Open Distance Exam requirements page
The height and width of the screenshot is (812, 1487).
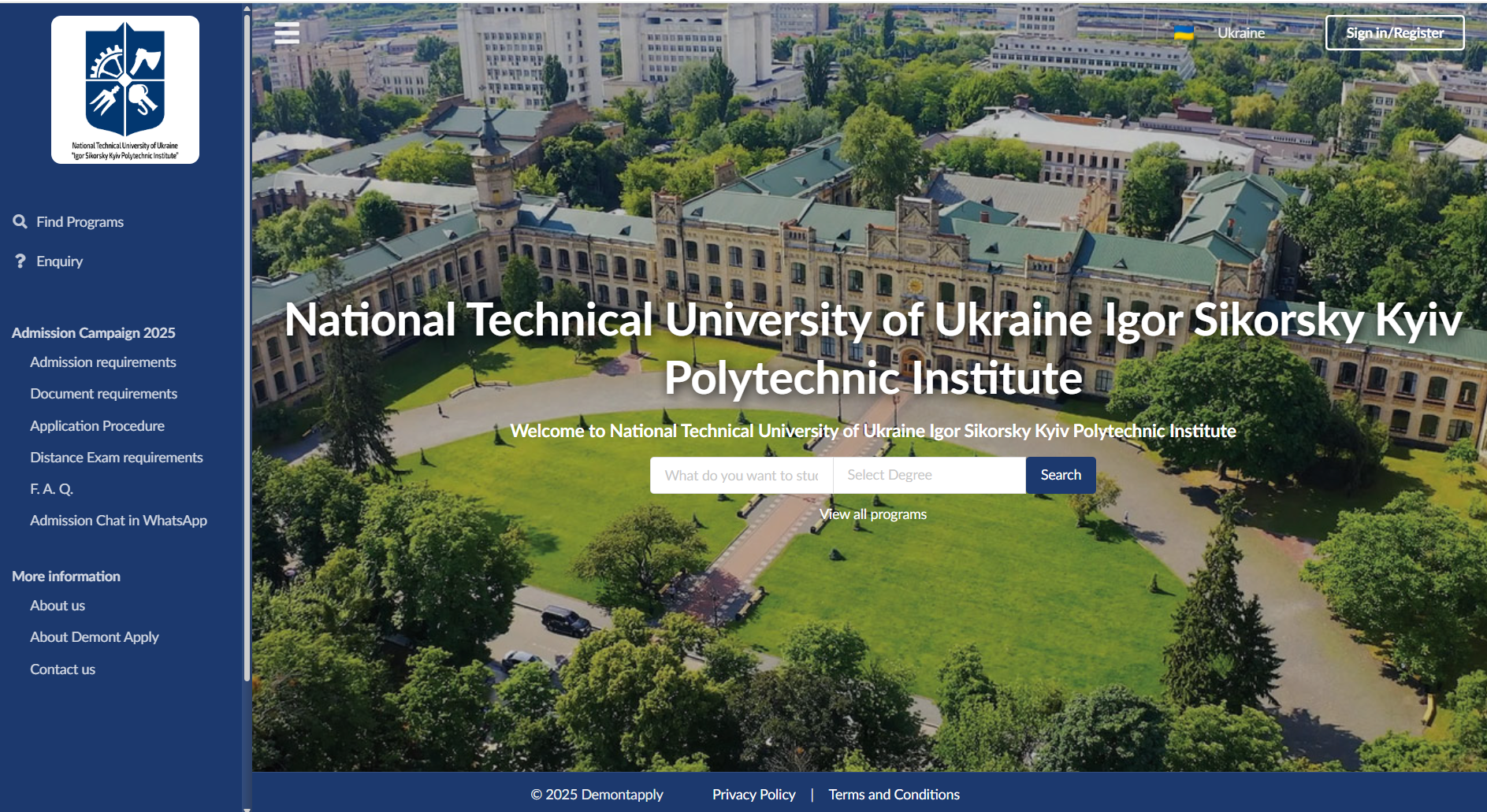(x=117, y=458)
